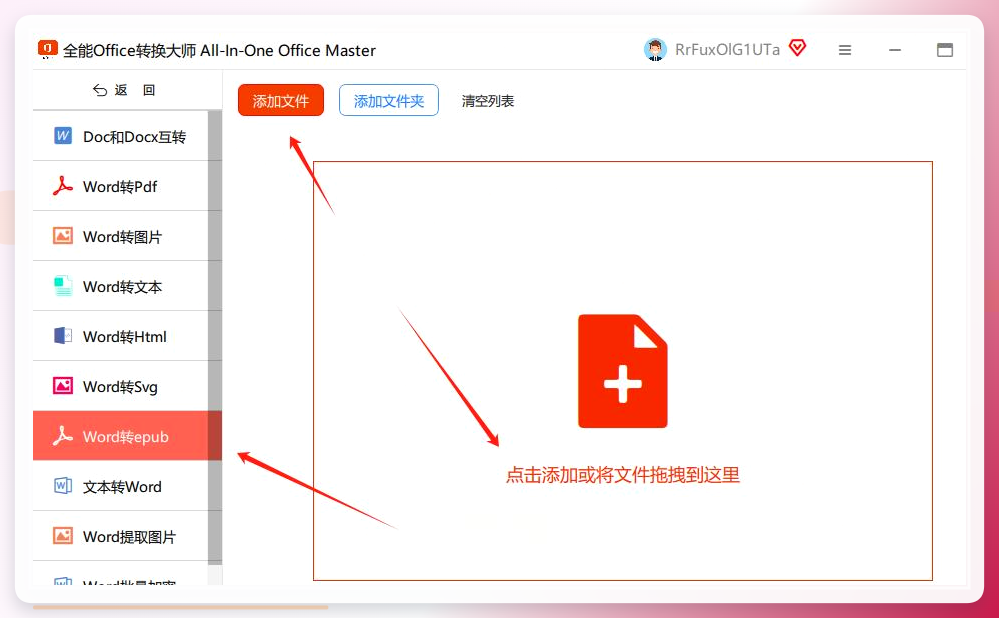
Task: Maximize the All-In-One Office Master window
Action: (945, 50)
